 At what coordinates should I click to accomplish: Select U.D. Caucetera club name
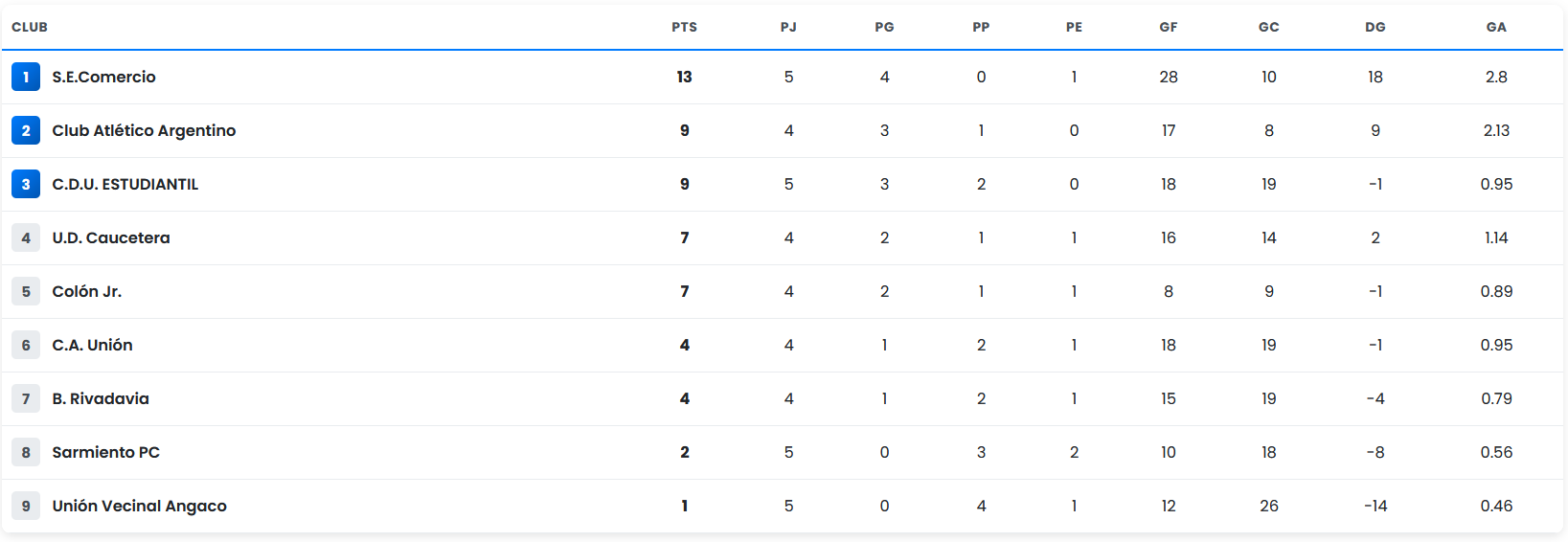(111, 237)
